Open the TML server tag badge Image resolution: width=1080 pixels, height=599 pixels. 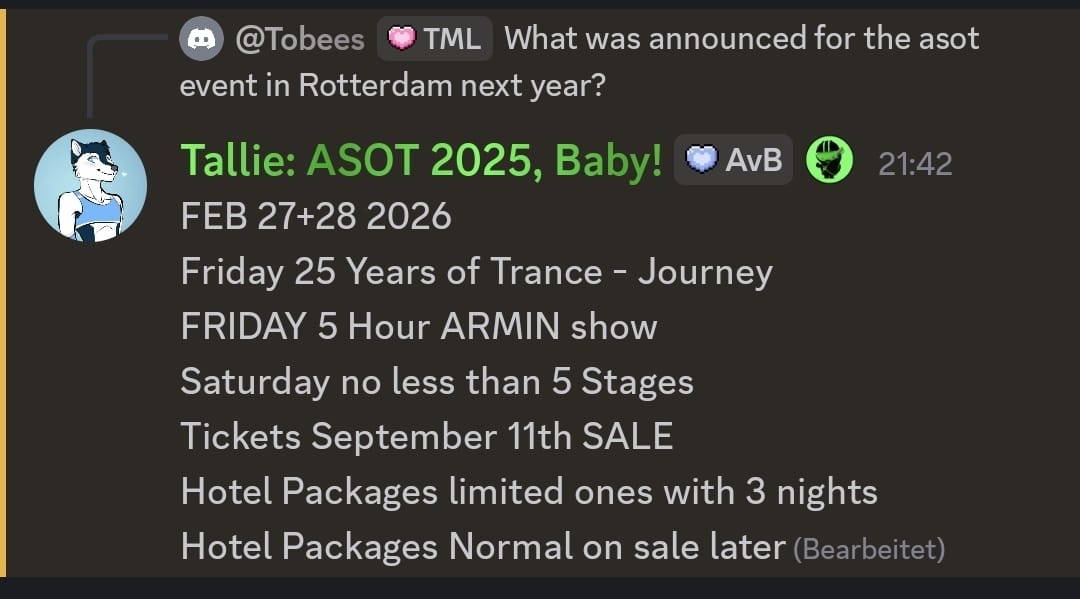pos(435,39)
